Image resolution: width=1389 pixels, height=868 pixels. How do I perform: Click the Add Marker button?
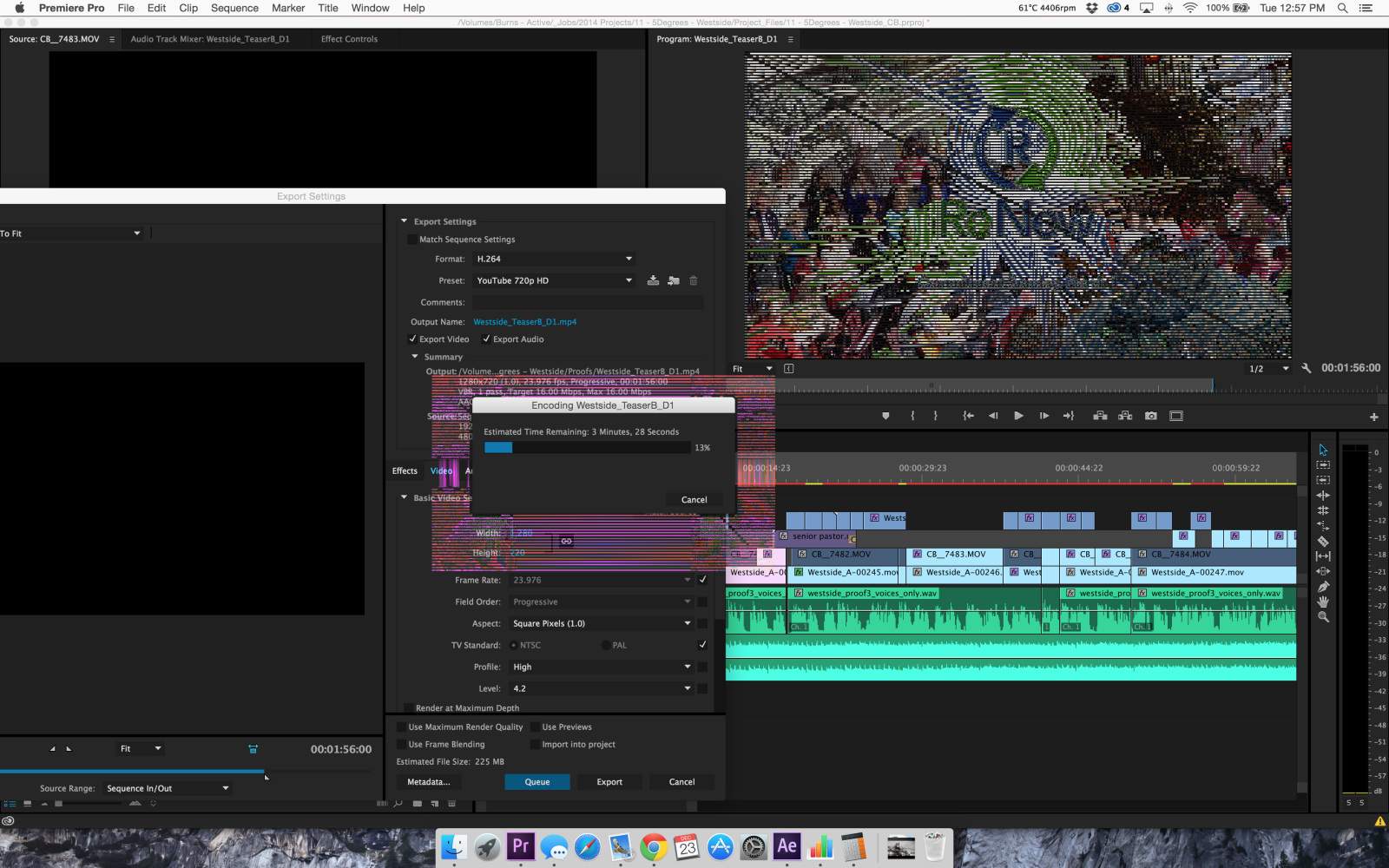(x=885, y=416)
